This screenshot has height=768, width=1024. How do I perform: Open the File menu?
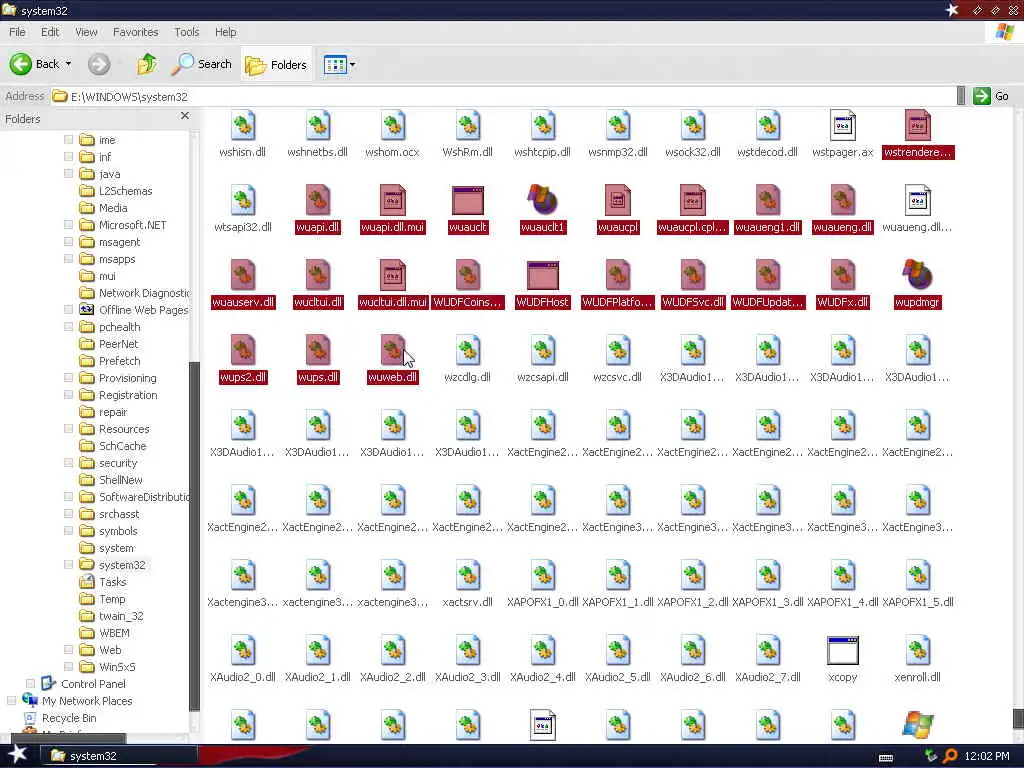coord(18,32)
